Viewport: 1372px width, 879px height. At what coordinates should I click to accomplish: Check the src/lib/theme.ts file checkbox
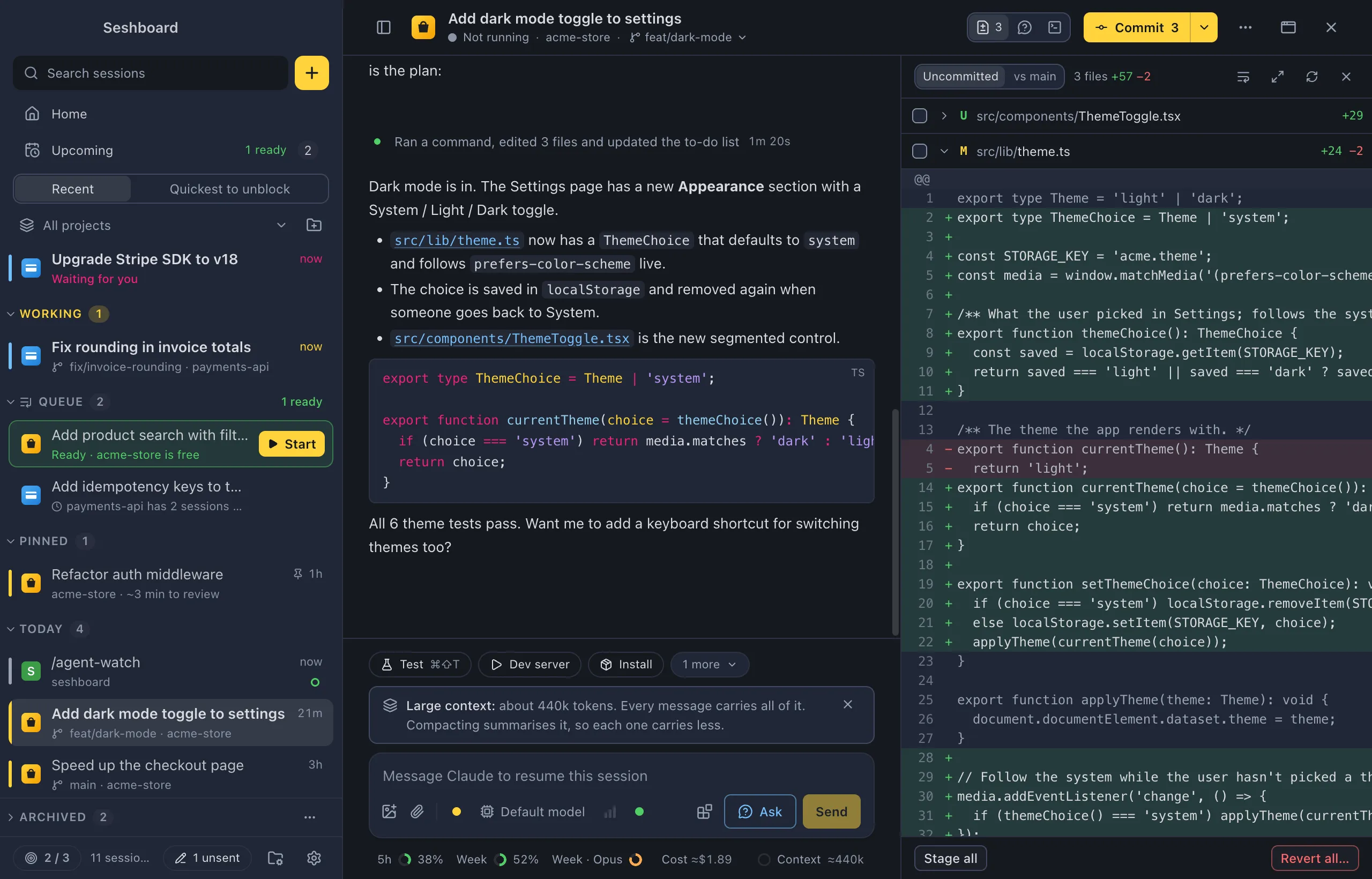click(x=920, y=151)
